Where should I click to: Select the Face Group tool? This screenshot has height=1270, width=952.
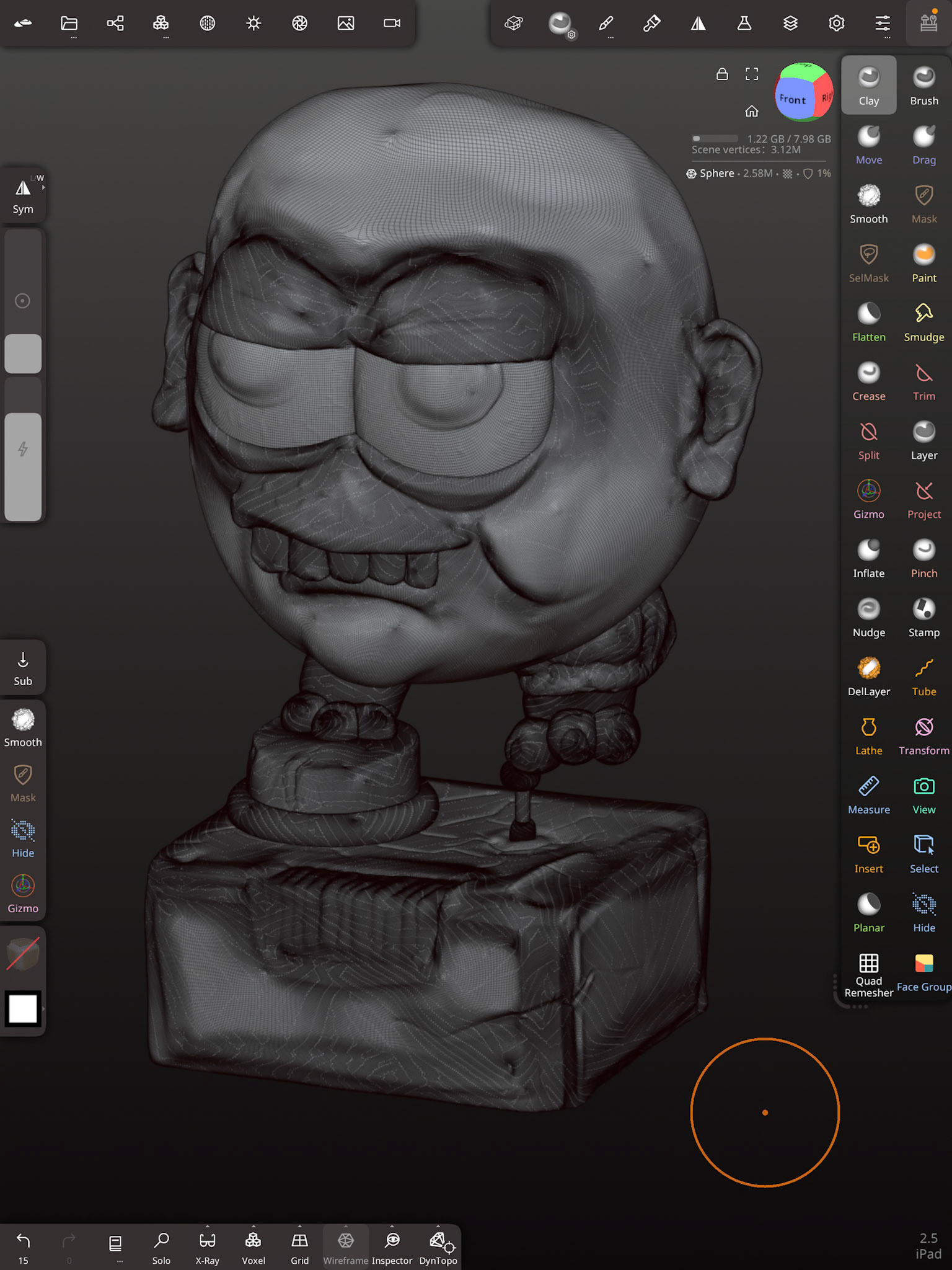tap(923, 973)
